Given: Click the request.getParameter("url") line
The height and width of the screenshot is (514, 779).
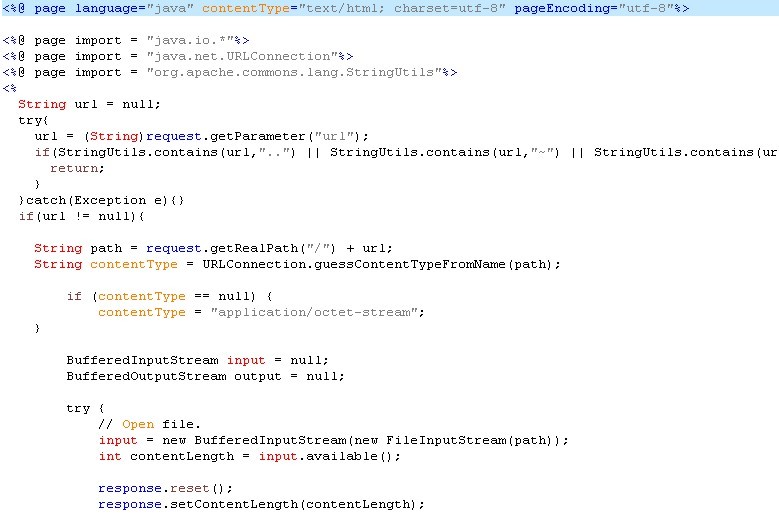Looking at the screenshot, I should pos(201,136).
